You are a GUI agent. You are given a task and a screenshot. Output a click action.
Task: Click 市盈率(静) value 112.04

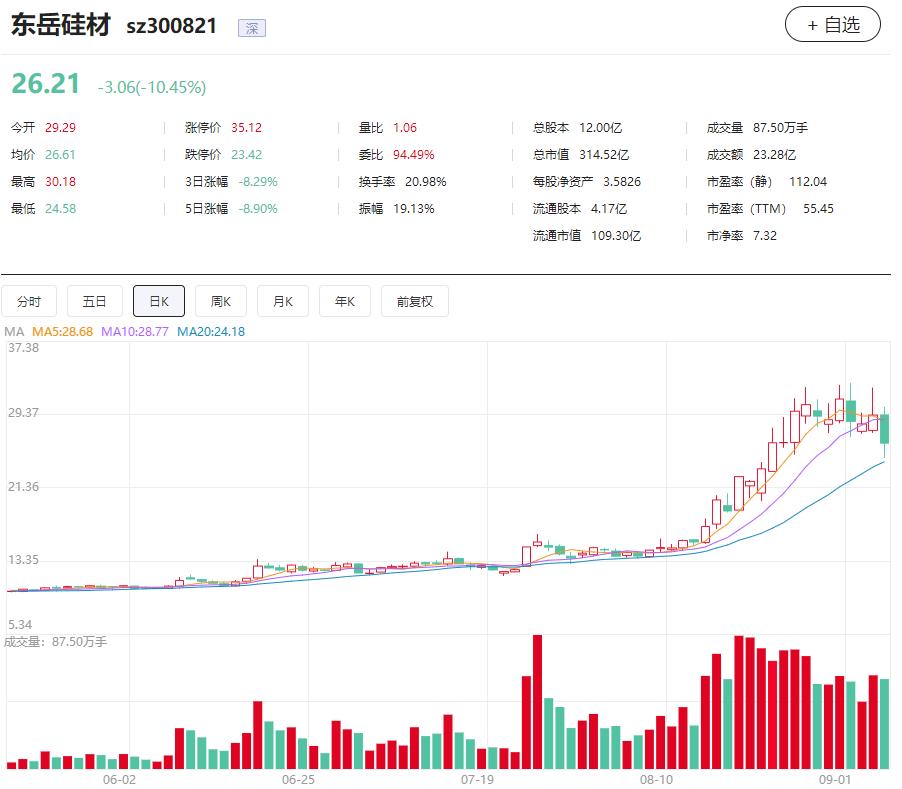(x=808, y=182)
